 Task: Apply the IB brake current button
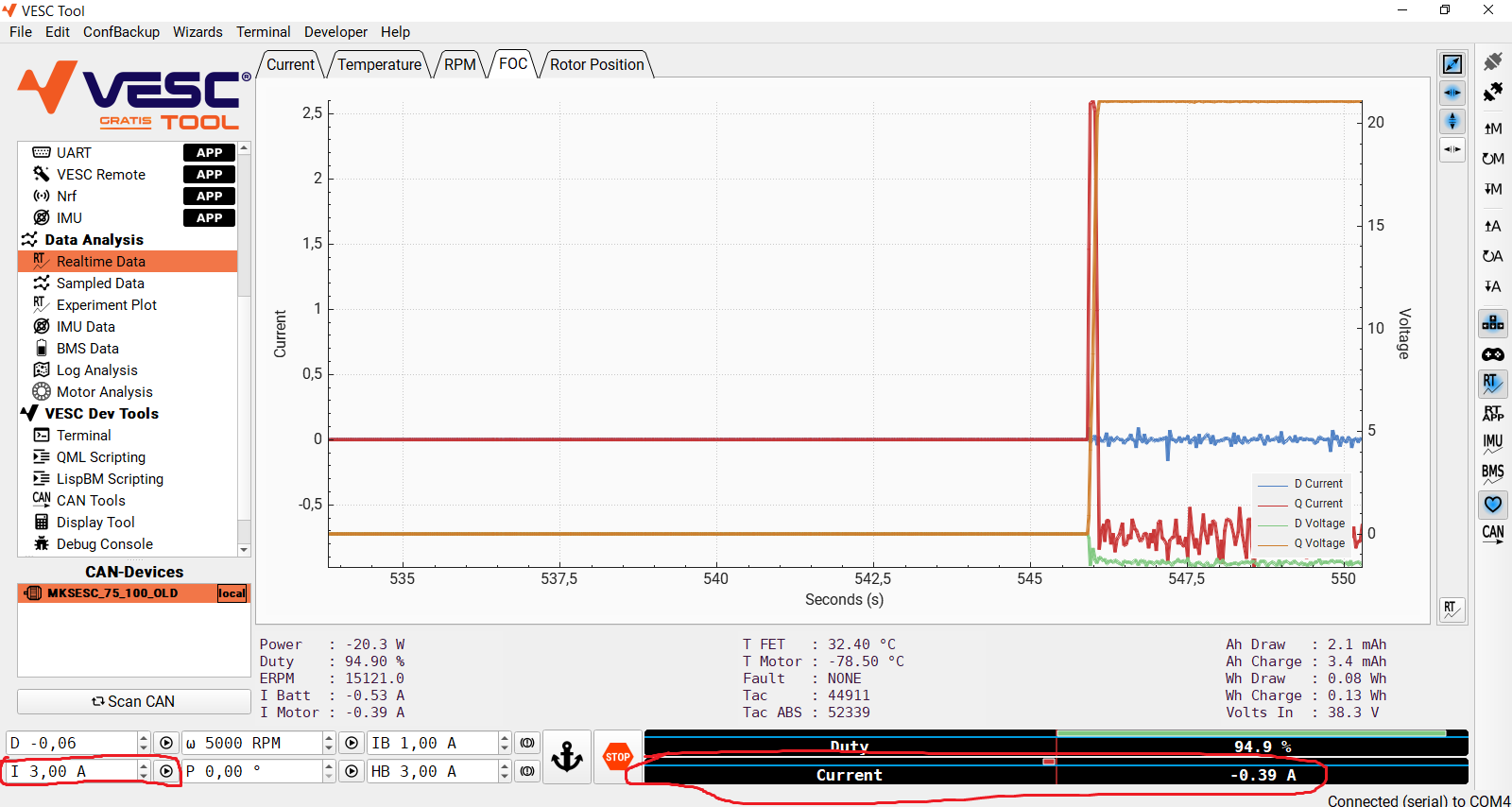click(527, 743)
